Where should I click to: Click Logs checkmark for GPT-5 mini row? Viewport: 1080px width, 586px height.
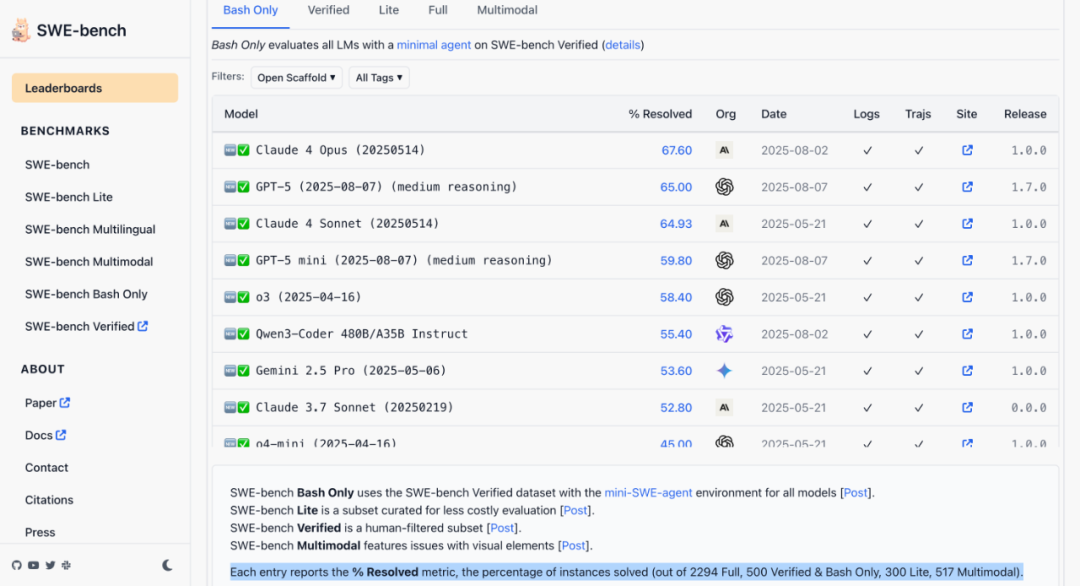coord(867,260)
